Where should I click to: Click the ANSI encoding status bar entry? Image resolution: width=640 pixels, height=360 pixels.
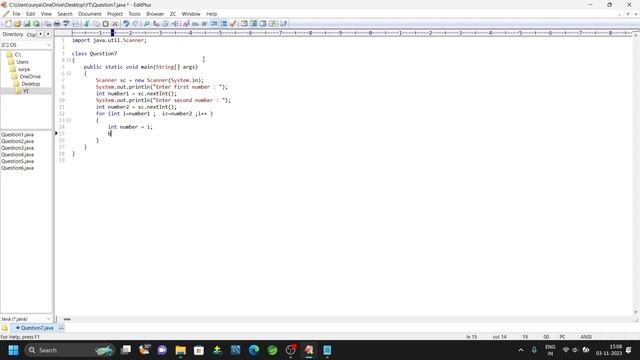tap(586, 337)
